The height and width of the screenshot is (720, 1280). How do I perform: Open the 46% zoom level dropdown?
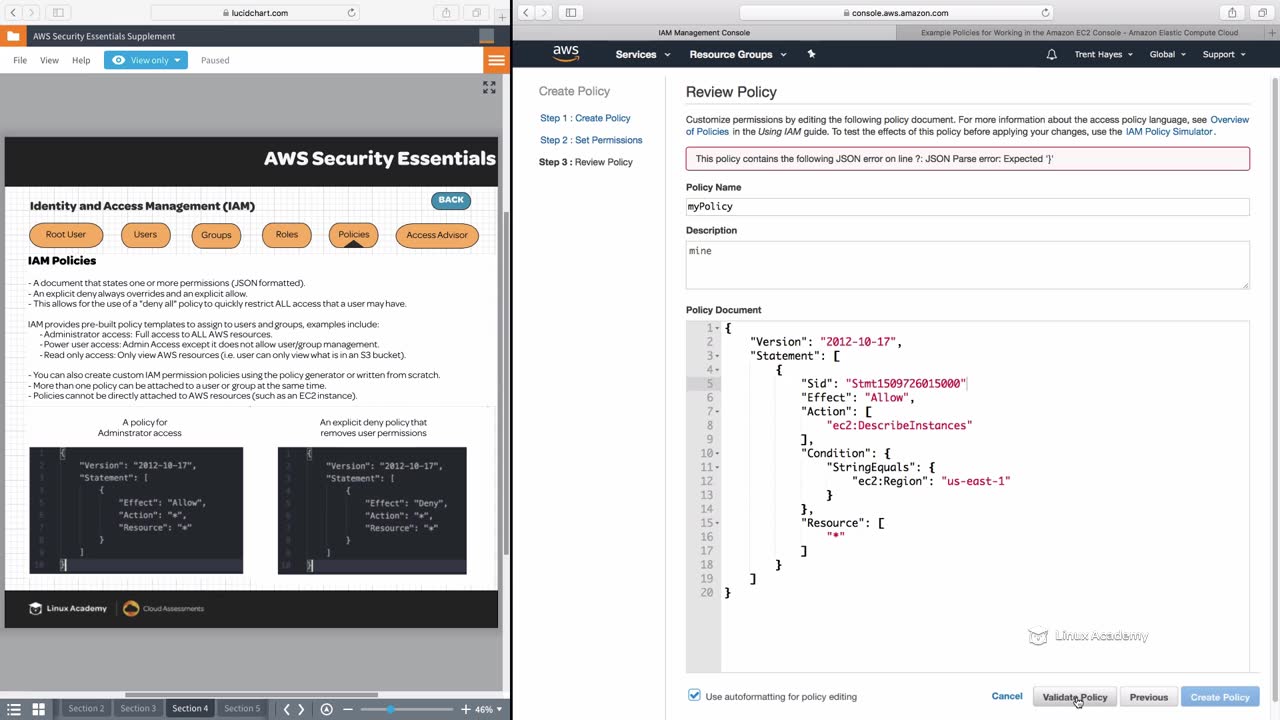(488, 709)
